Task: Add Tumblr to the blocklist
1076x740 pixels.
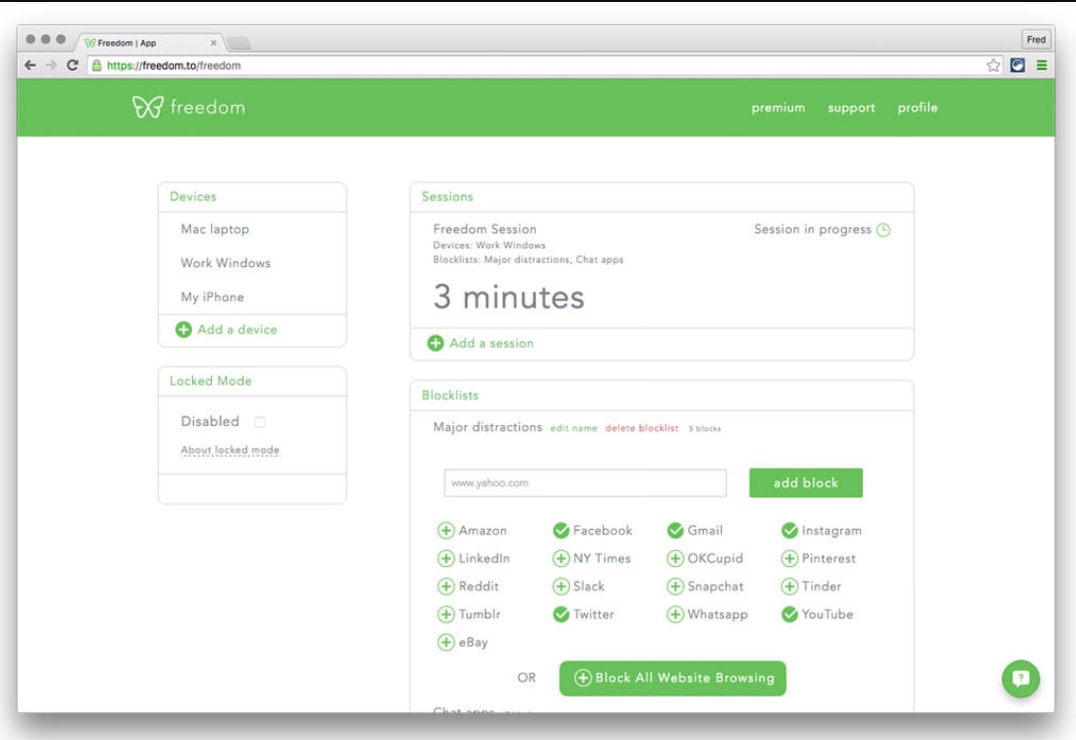Action: 446,614
